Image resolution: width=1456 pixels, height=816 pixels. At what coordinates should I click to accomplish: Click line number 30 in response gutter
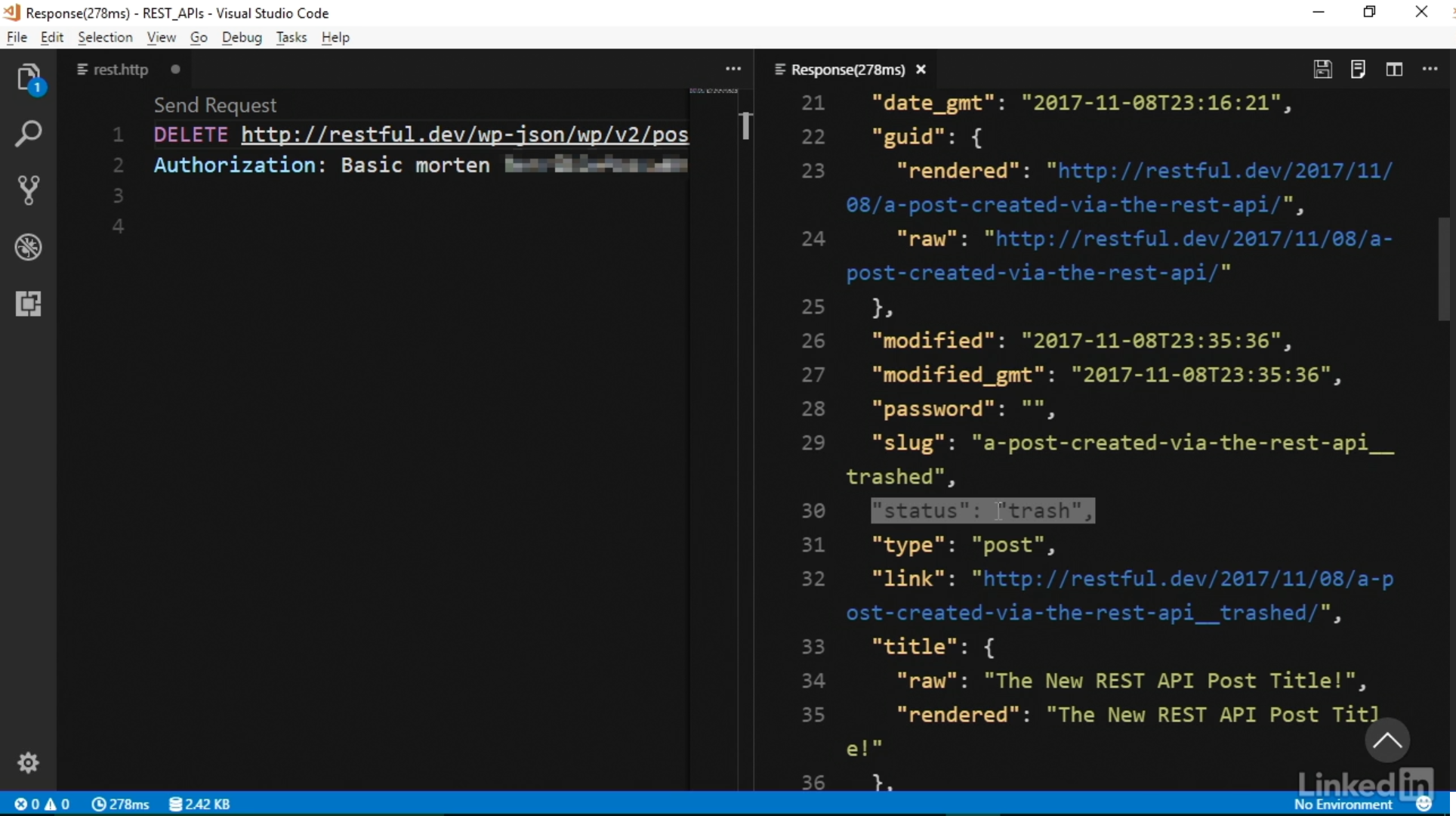[813, 511]
